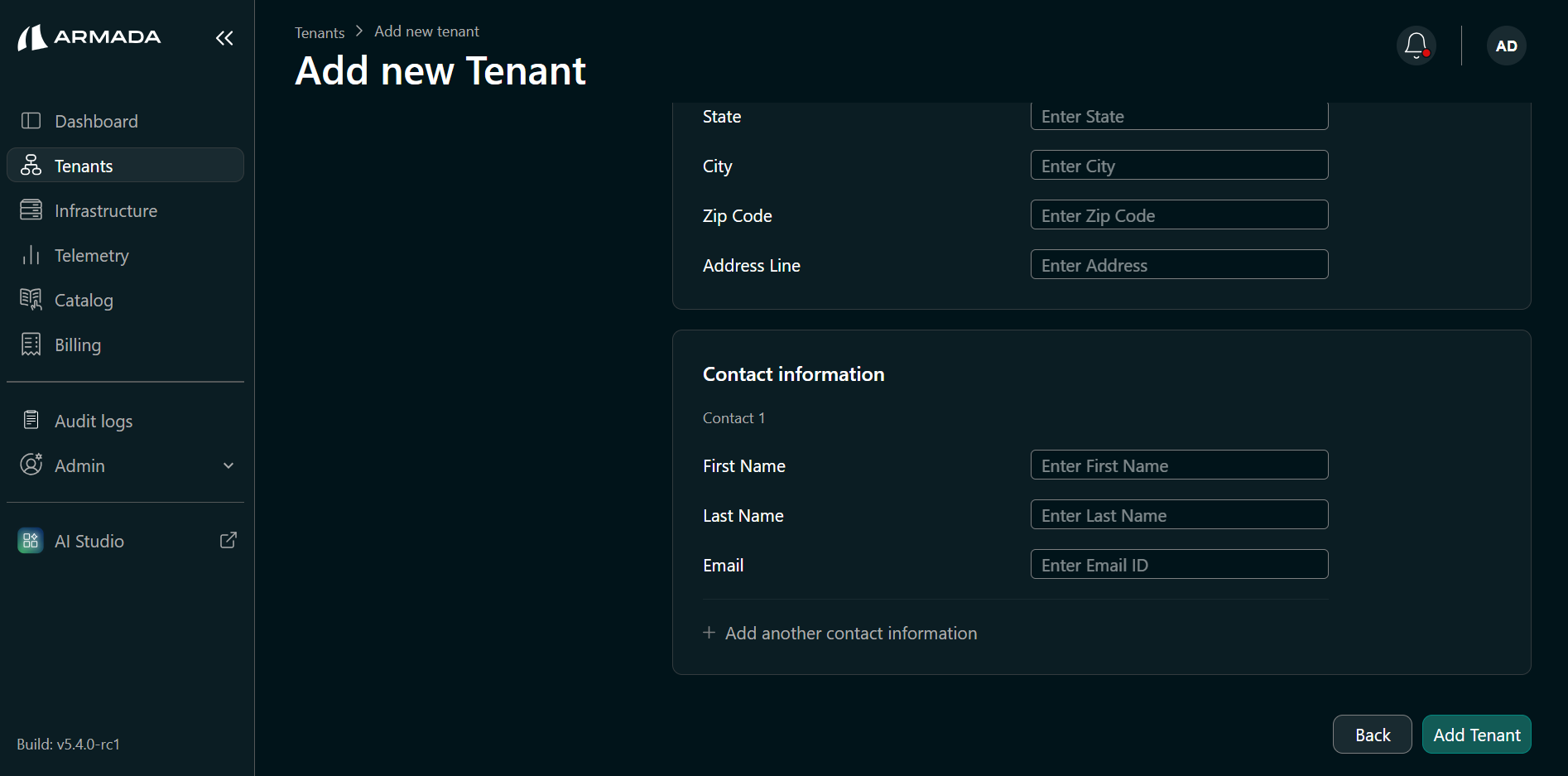Click the Catalog book icon
The width and height of the screenshot is (1568, 776).
[31, 300]
